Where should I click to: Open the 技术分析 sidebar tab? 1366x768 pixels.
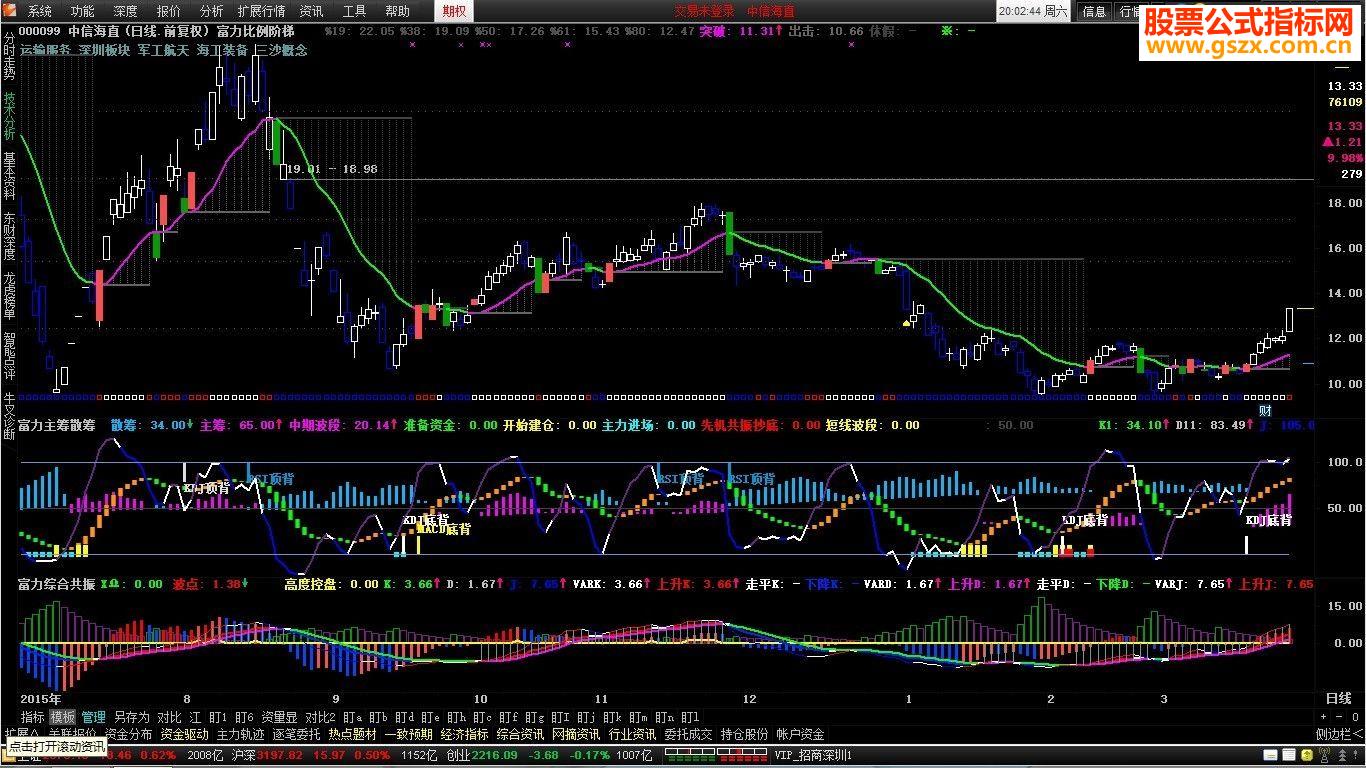click(x=9, y=116)
